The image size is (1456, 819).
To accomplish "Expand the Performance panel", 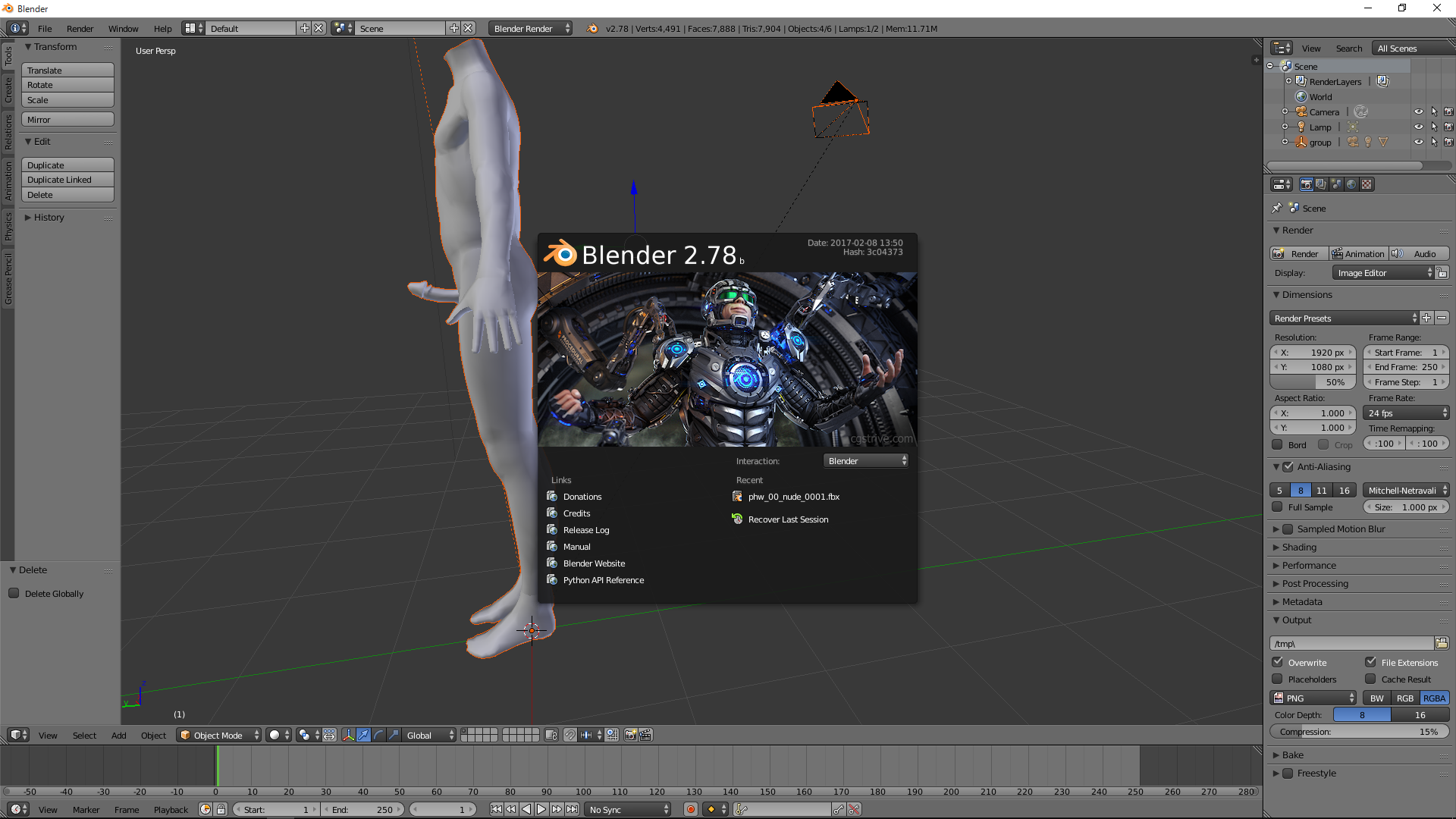I will click(x=1309, y=565).
